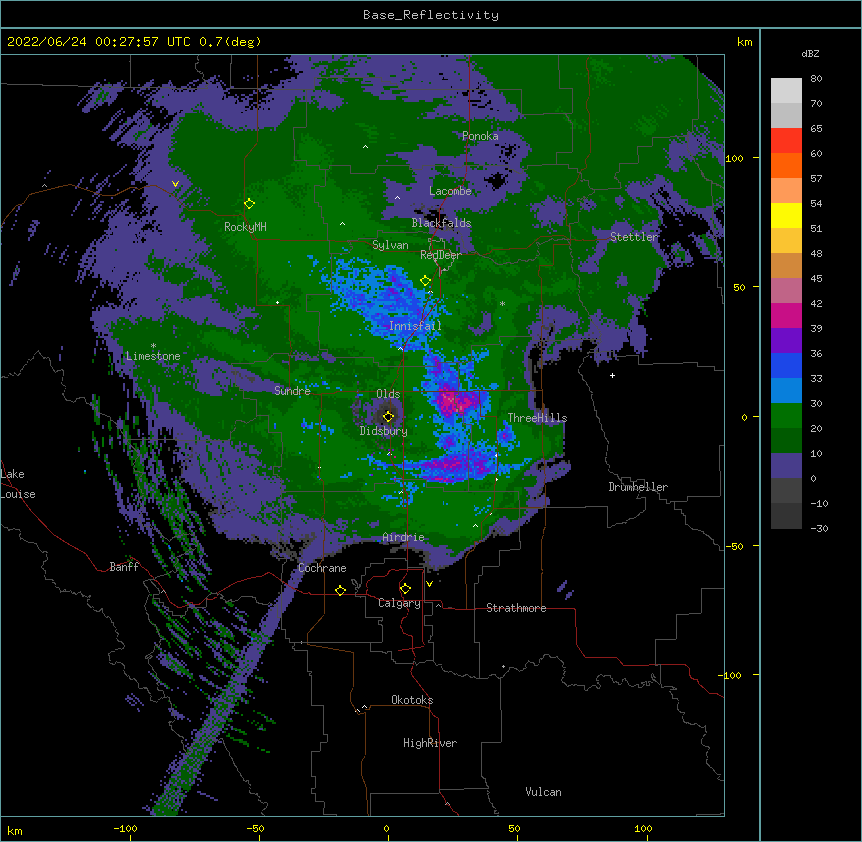The width and height of the screenshot is (862, 842).
Task: Pick the bright yellow 51-54 dBZ swatch
Action: (x=786, y=215)
